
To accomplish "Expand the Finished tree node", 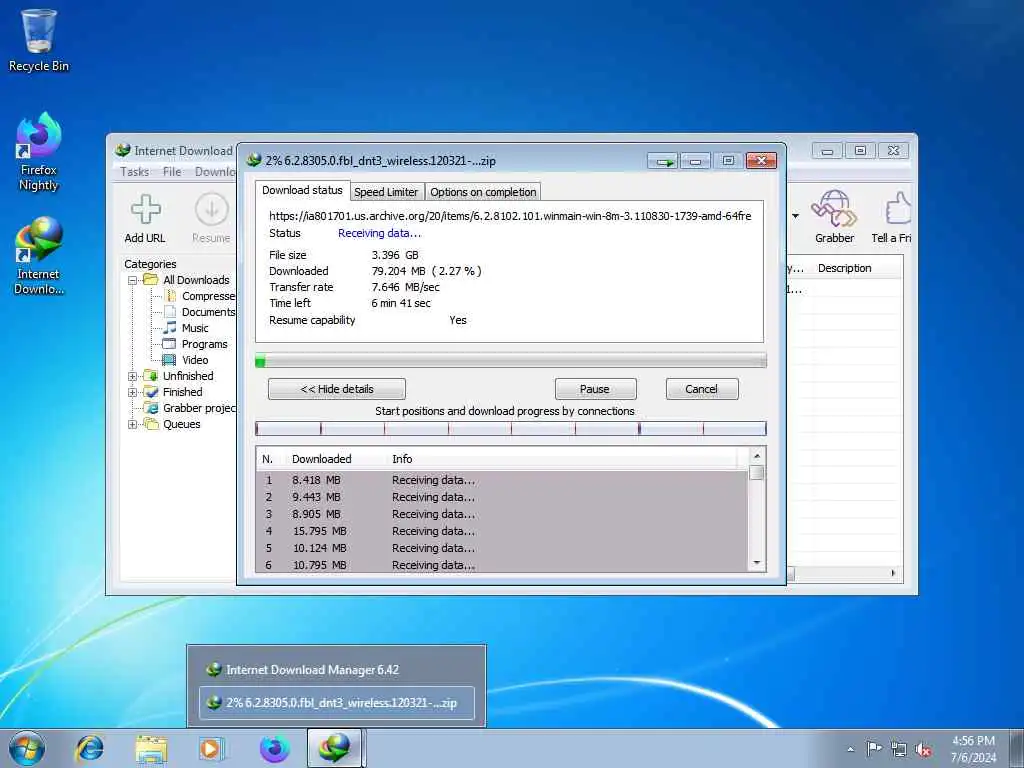I will (x=133, y=392).
